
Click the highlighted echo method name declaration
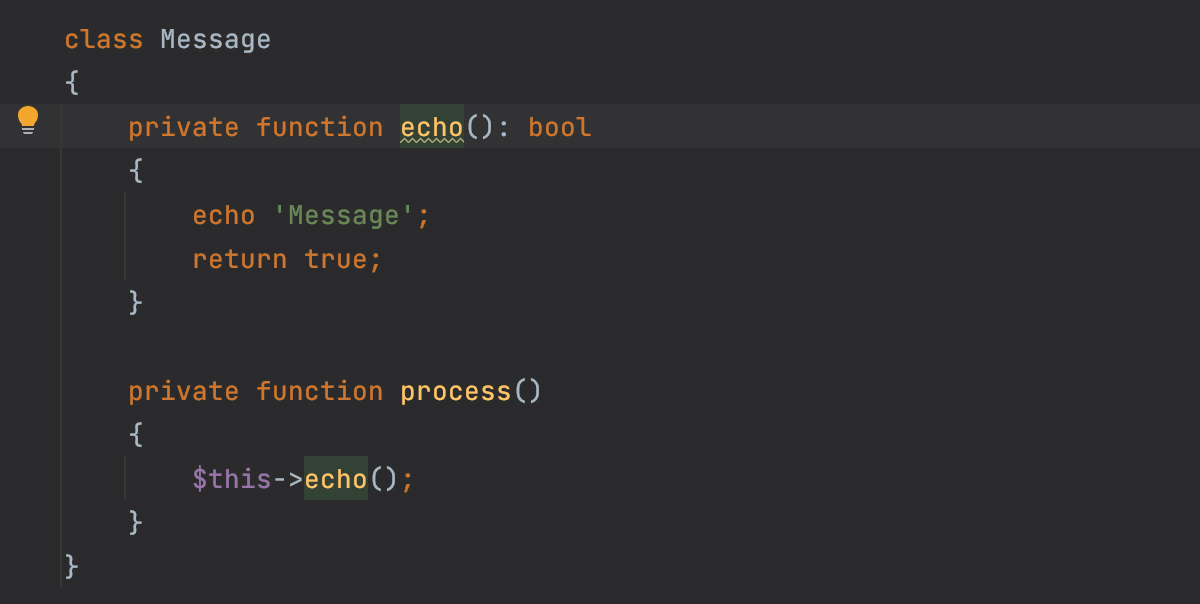(432, 127)
